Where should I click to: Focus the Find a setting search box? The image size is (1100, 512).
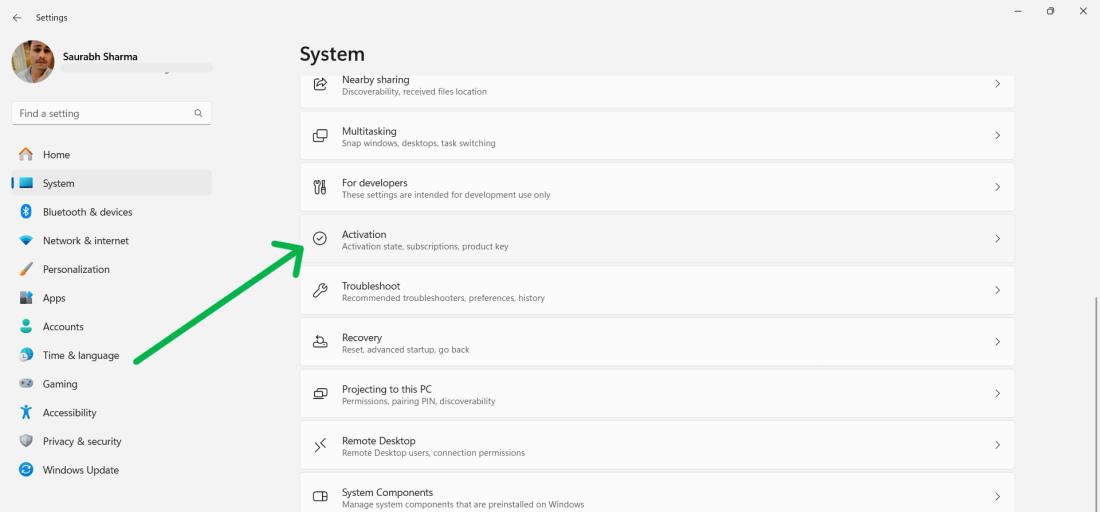pos(100,114)
